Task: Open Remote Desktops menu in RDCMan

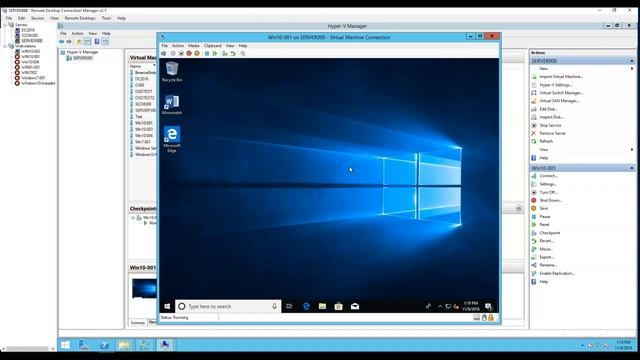Action: click(x=80, y=18)
